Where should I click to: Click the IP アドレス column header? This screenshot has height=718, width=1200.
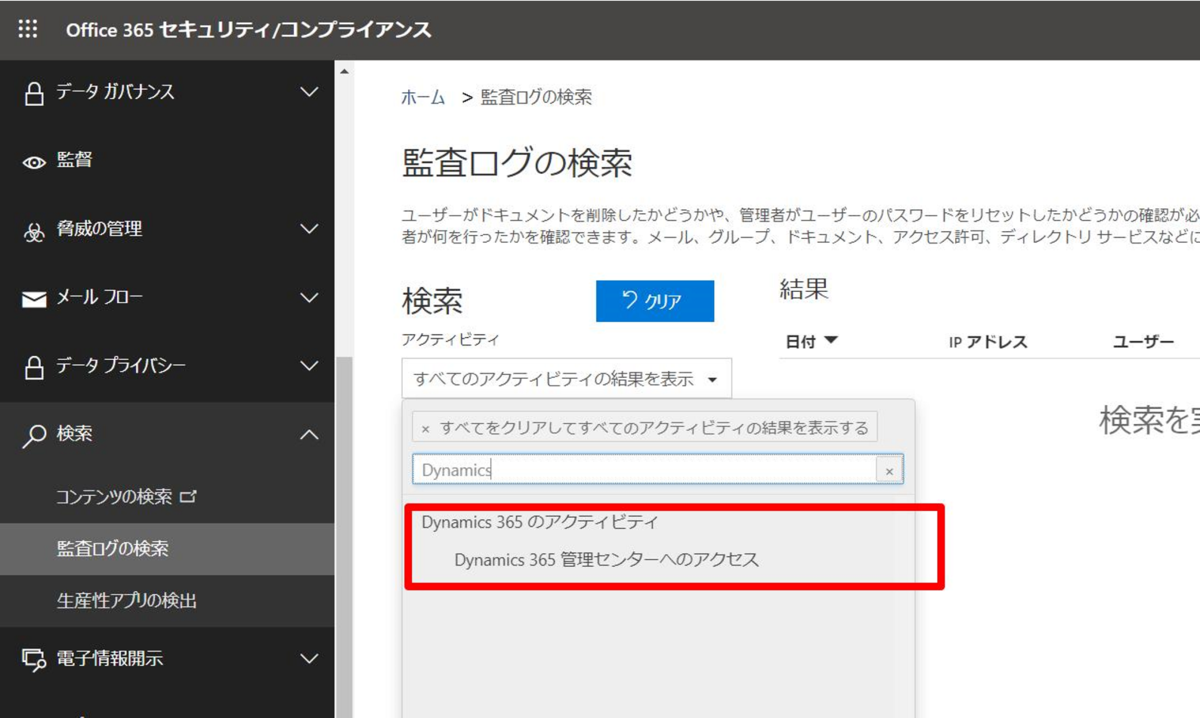988,342
